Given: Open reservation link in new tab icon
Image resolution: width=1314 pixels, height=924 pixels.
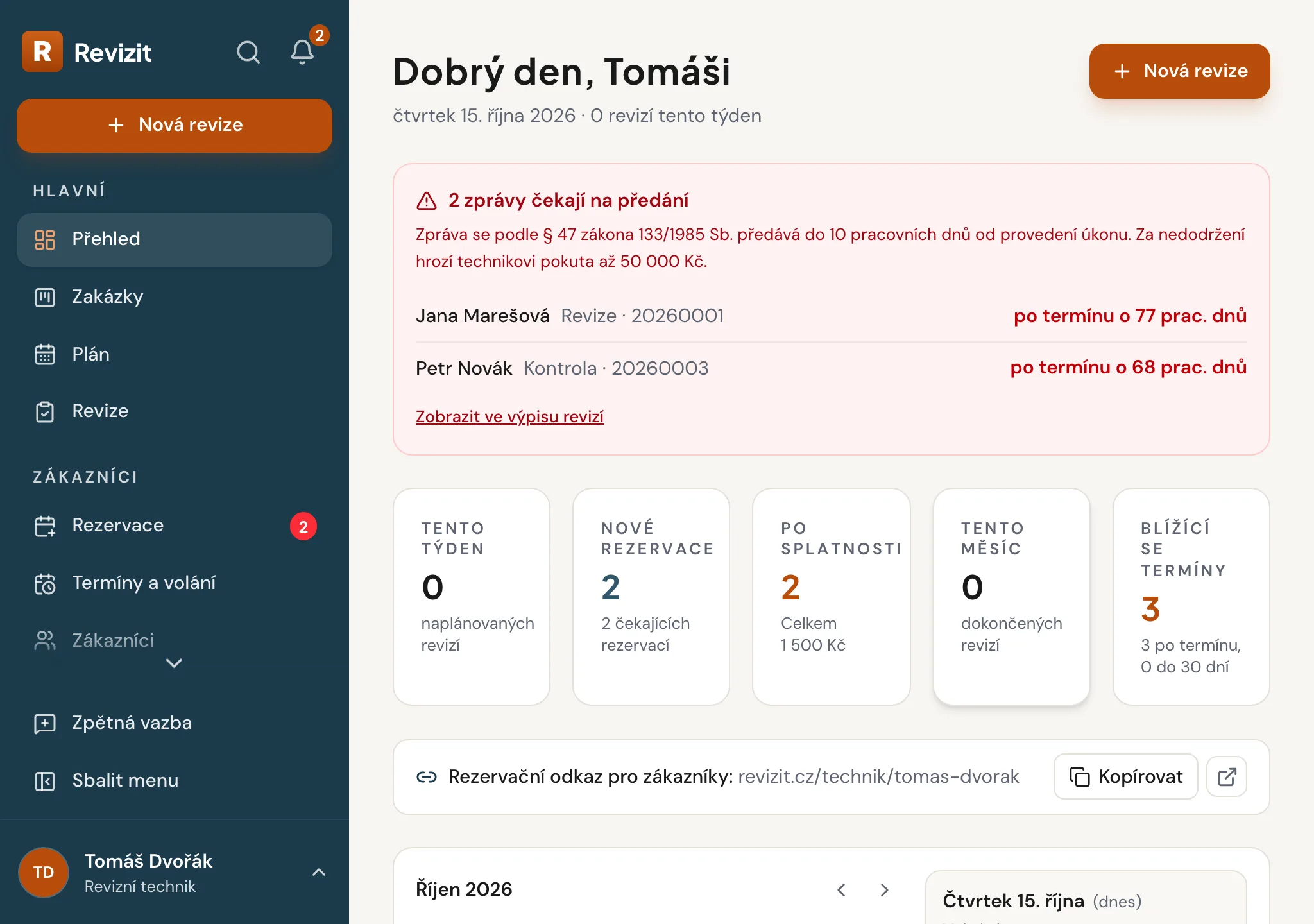Looking at the screenshot, I should point(1227,776).
